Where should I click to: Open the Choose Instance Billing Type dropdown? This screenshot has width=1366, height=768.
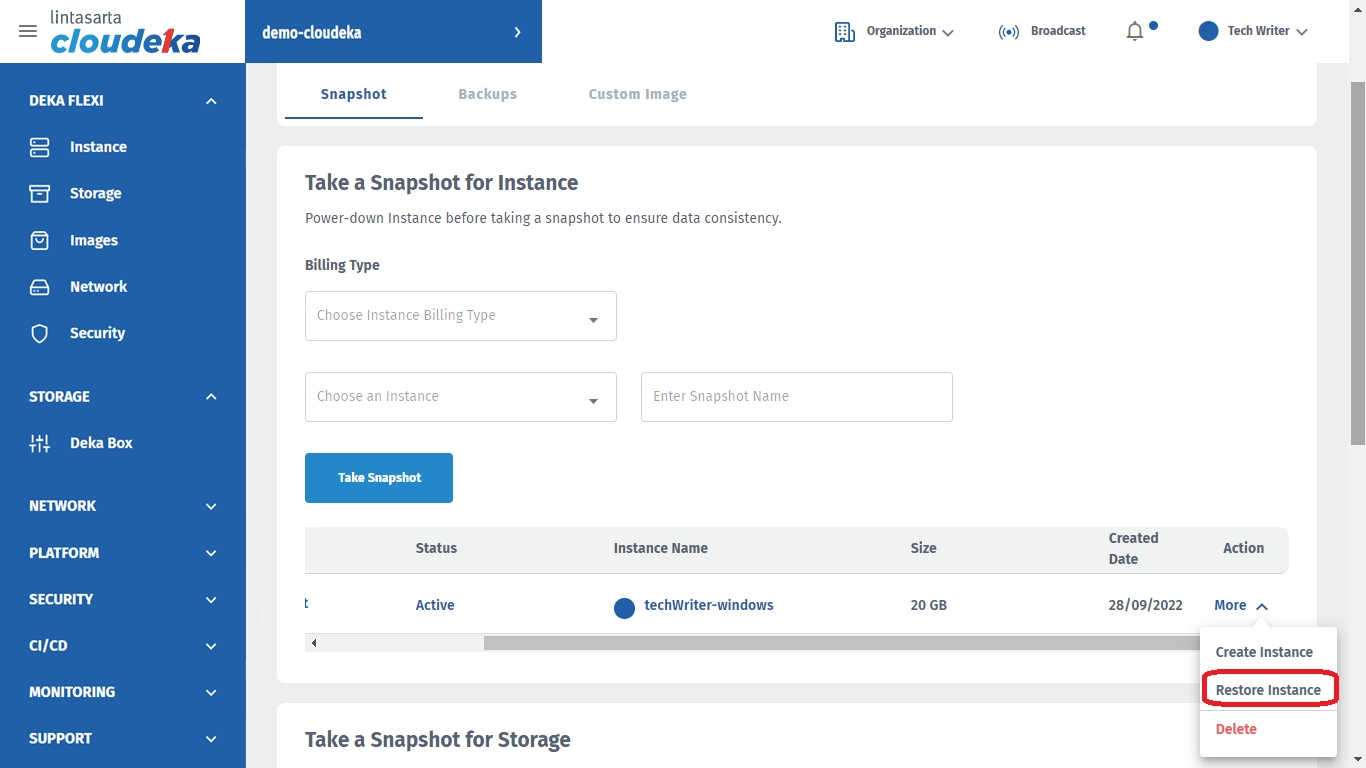coord(460,316)
